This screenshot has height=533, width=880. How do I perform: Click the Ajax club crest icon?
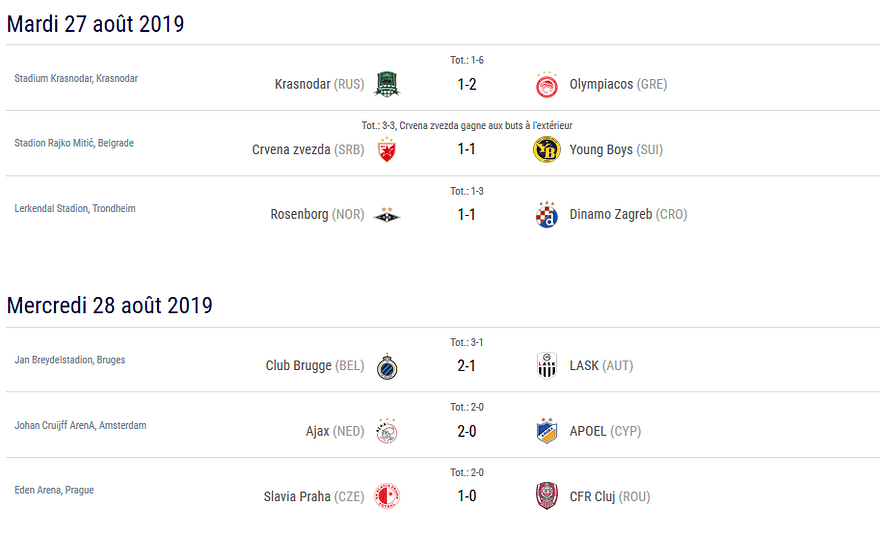(386, 432)
